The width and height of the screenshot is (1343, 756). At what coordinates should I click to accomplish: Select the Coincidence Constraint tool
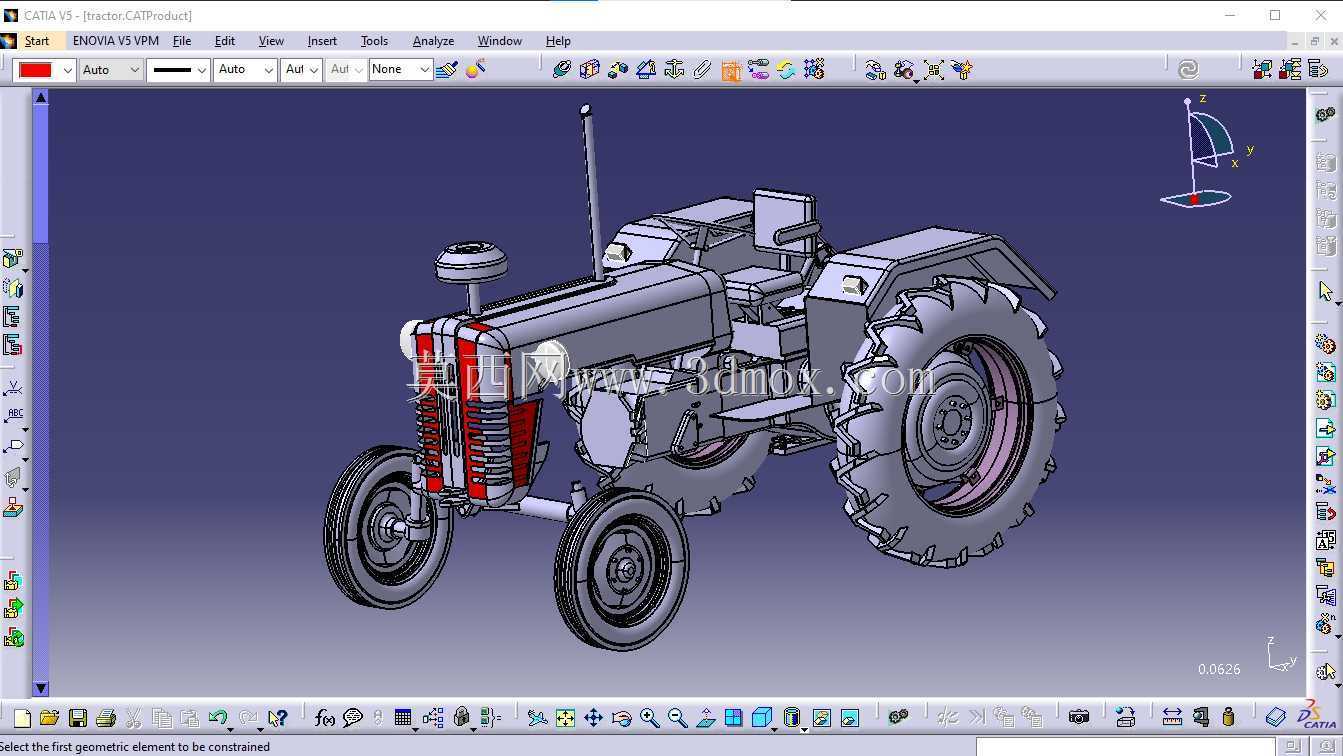pos(562,69)
